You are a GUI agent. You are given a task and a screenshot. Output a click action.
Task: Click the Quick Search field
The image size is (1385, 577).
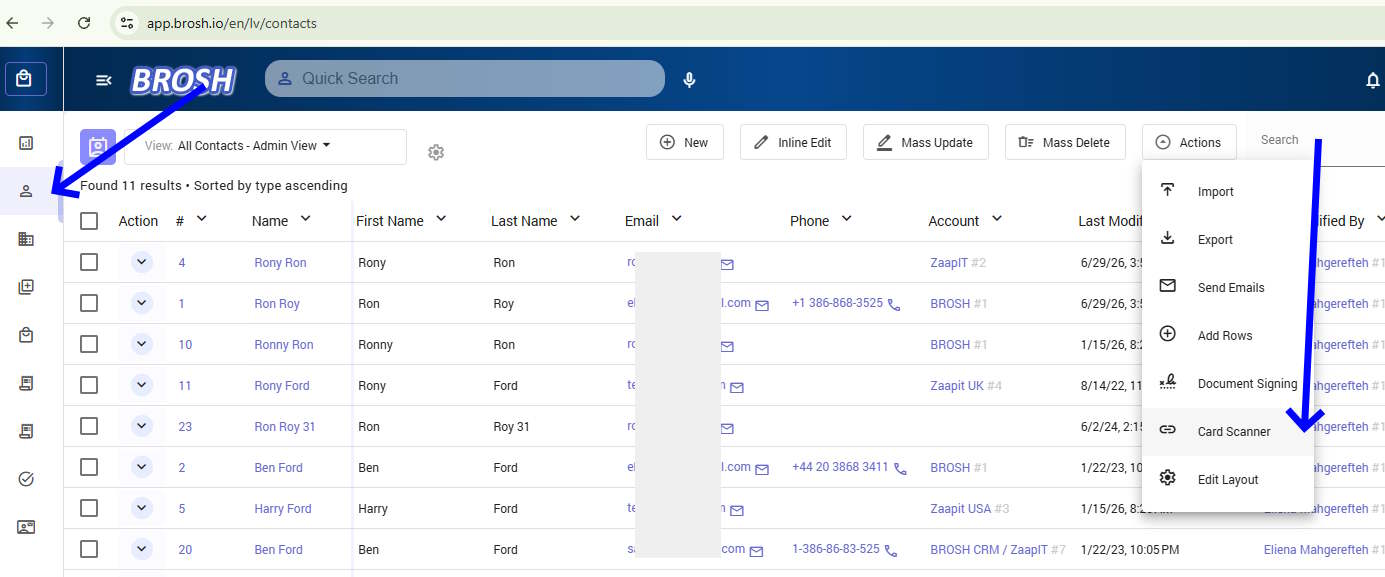coord(465,79)
